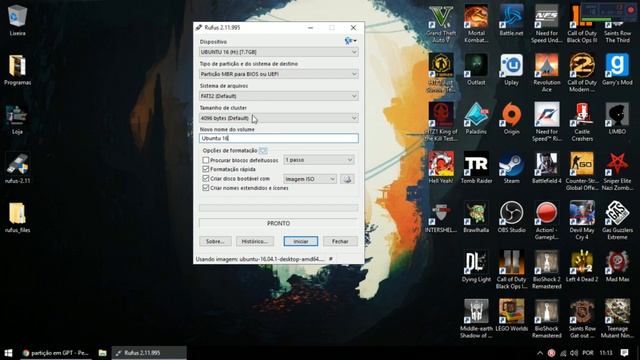The image size is (640, 360).
Task: Launch Call of Duty Modern shortcut
Action: pyautogui.click(x=582, y=73)
